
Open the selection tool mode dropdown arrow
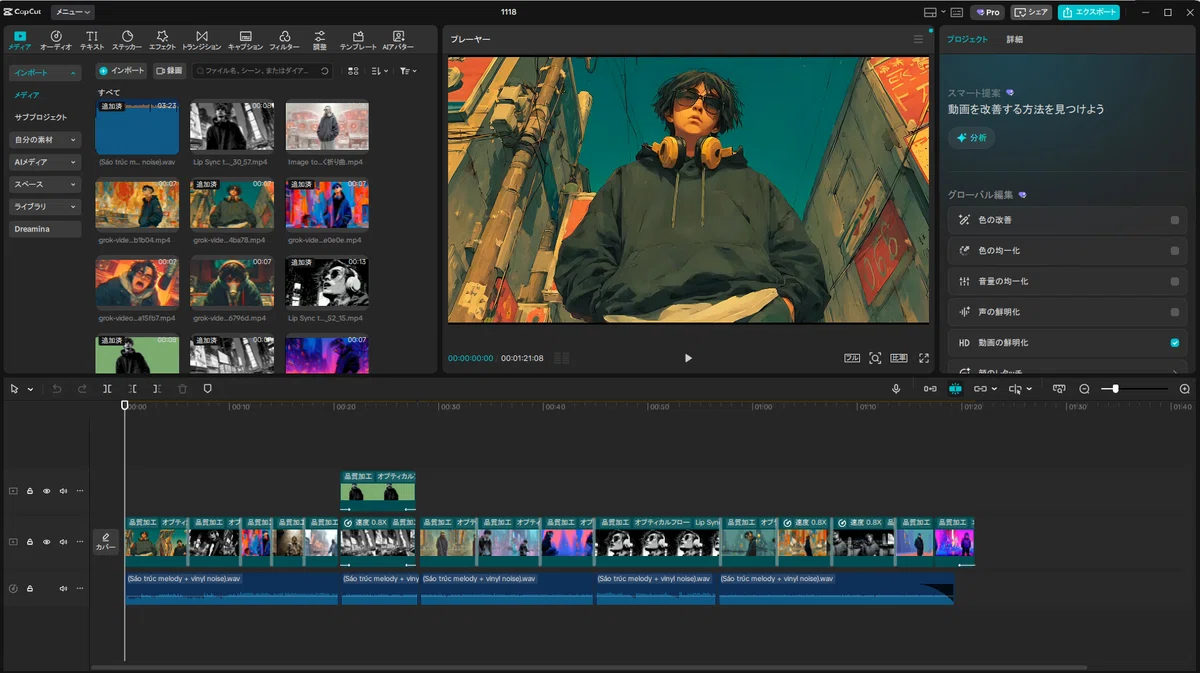pyautogui.click(x=31, y=389)
